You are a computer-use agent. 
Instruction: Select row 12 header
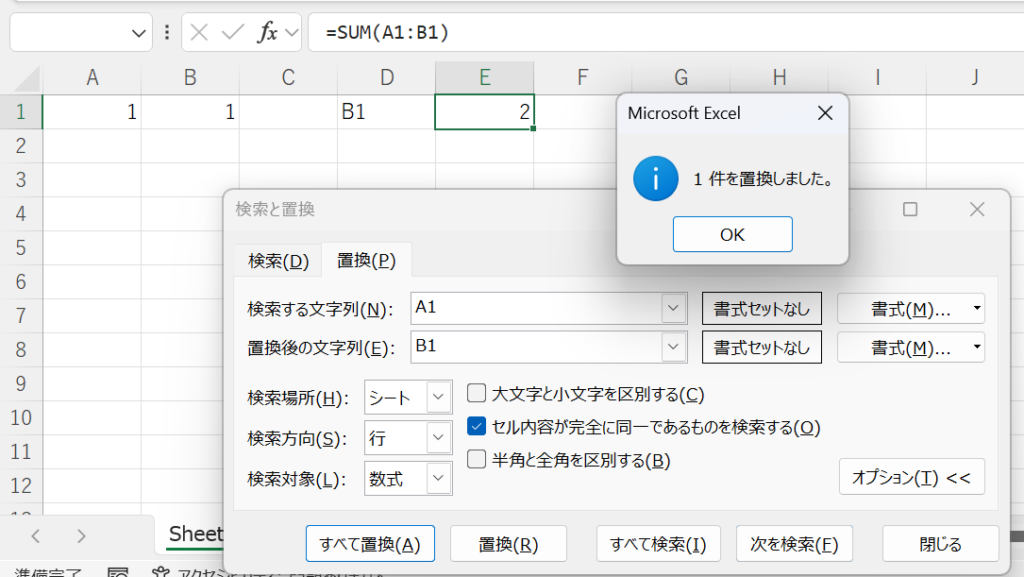pyautogui.click(x=21, y=485)
